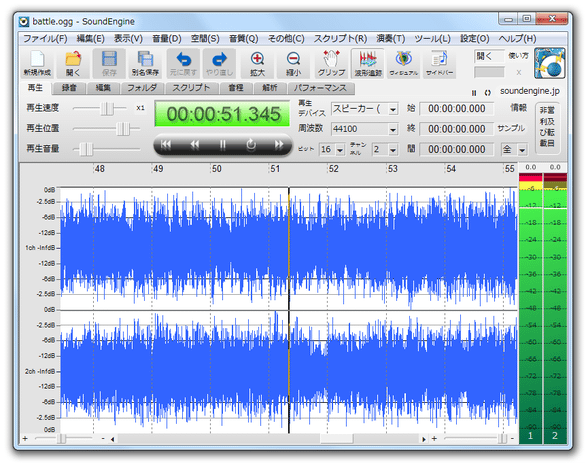Click the 始 start time field
This screenshot has width=588, height=466.
click(456, 109)
